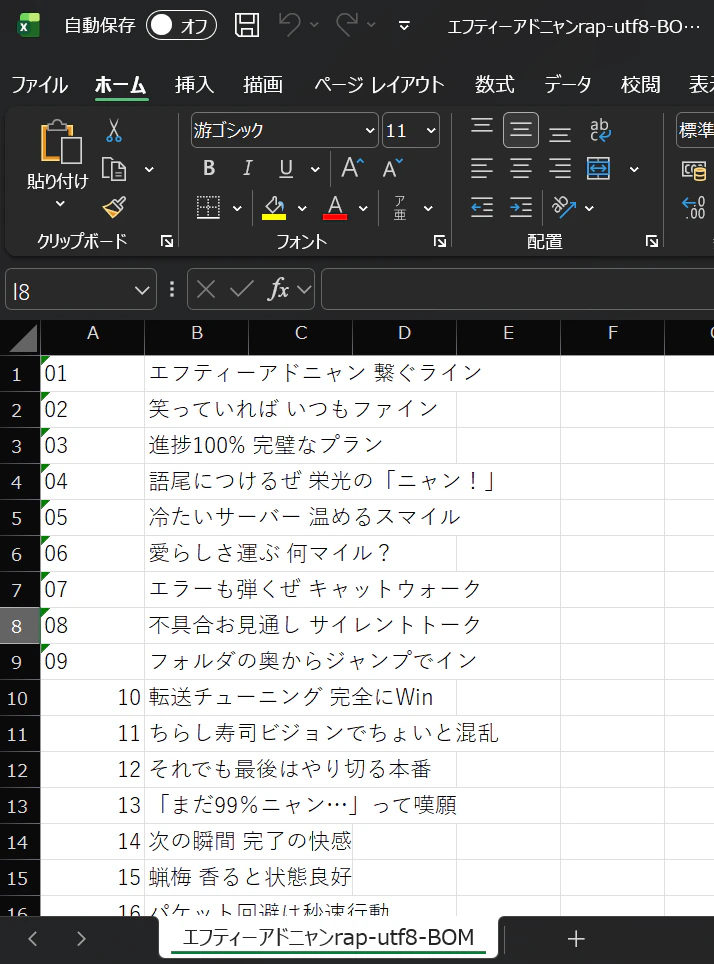Click Merge and Center icon
This screenshot has height=964, width=714.
598,168
